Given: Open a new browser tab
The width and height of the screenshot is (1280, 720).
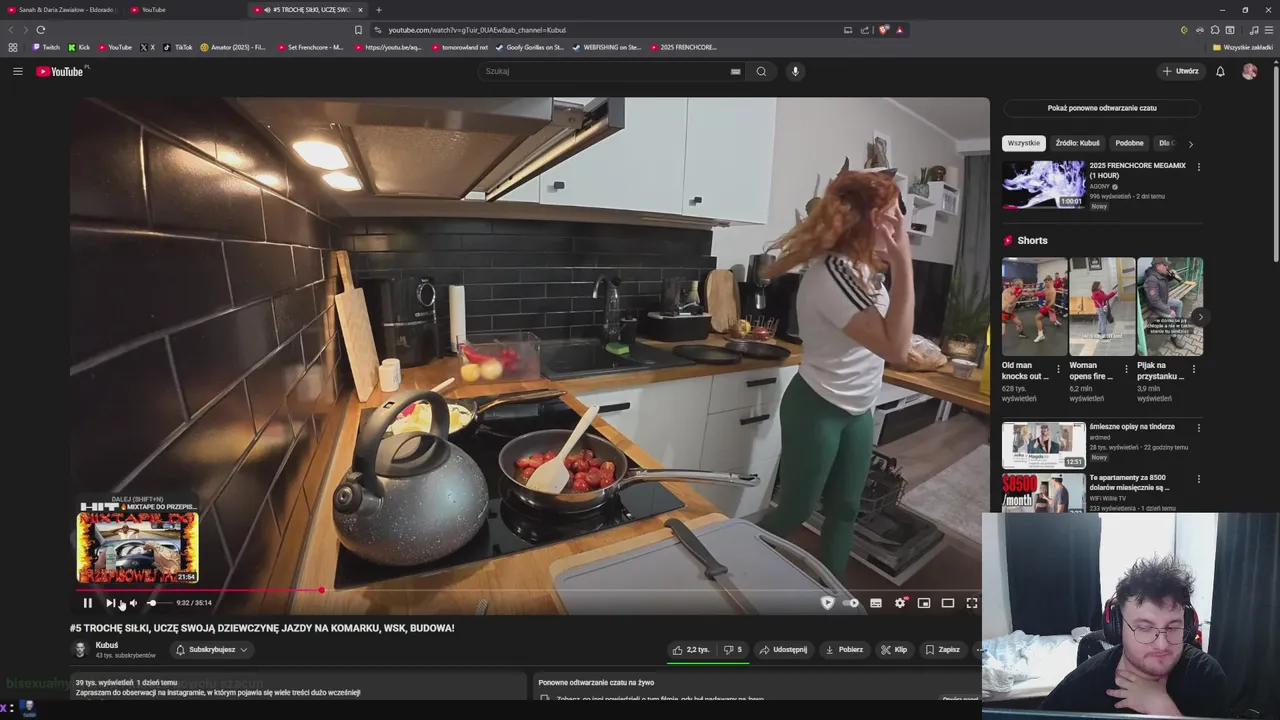Looking at the screenshot, I should pyautogui.click(x=379, y=10).
